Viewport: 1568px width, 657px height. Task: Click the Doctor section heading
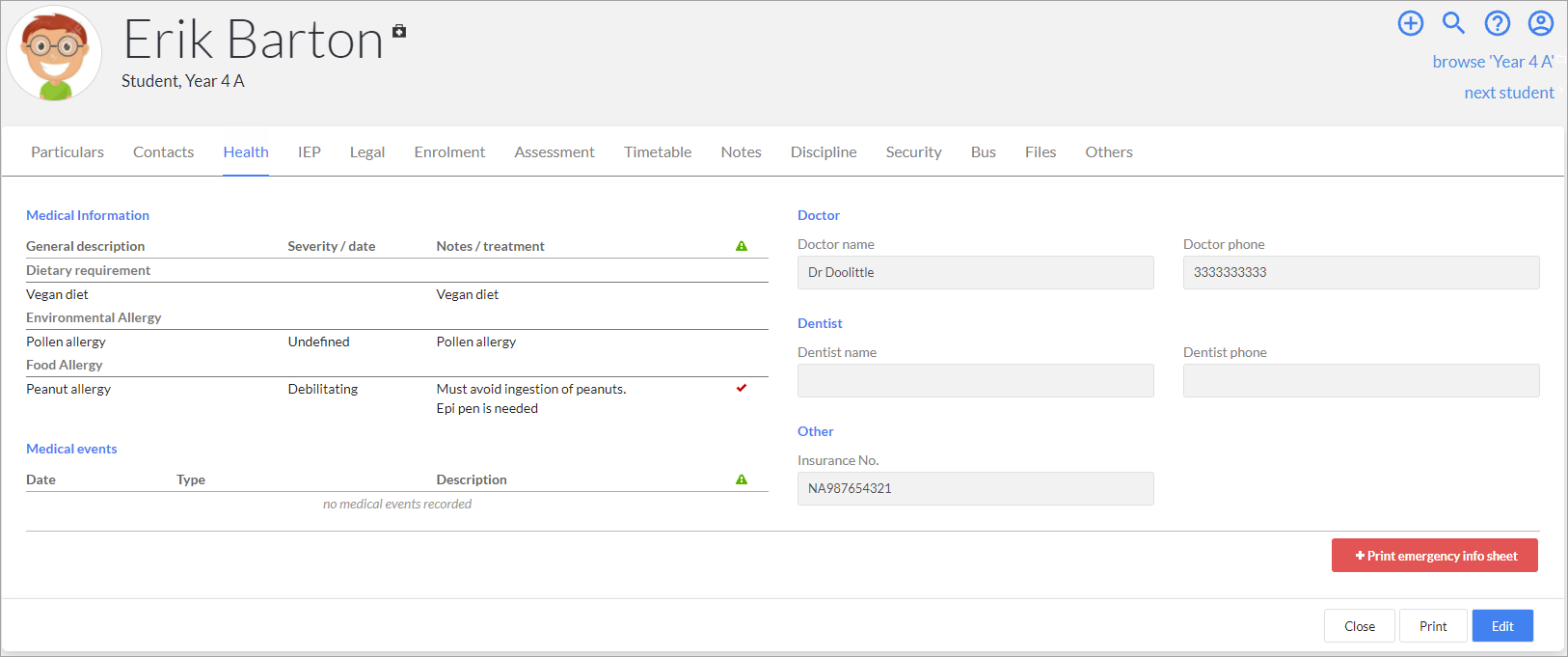coord(819,215)
